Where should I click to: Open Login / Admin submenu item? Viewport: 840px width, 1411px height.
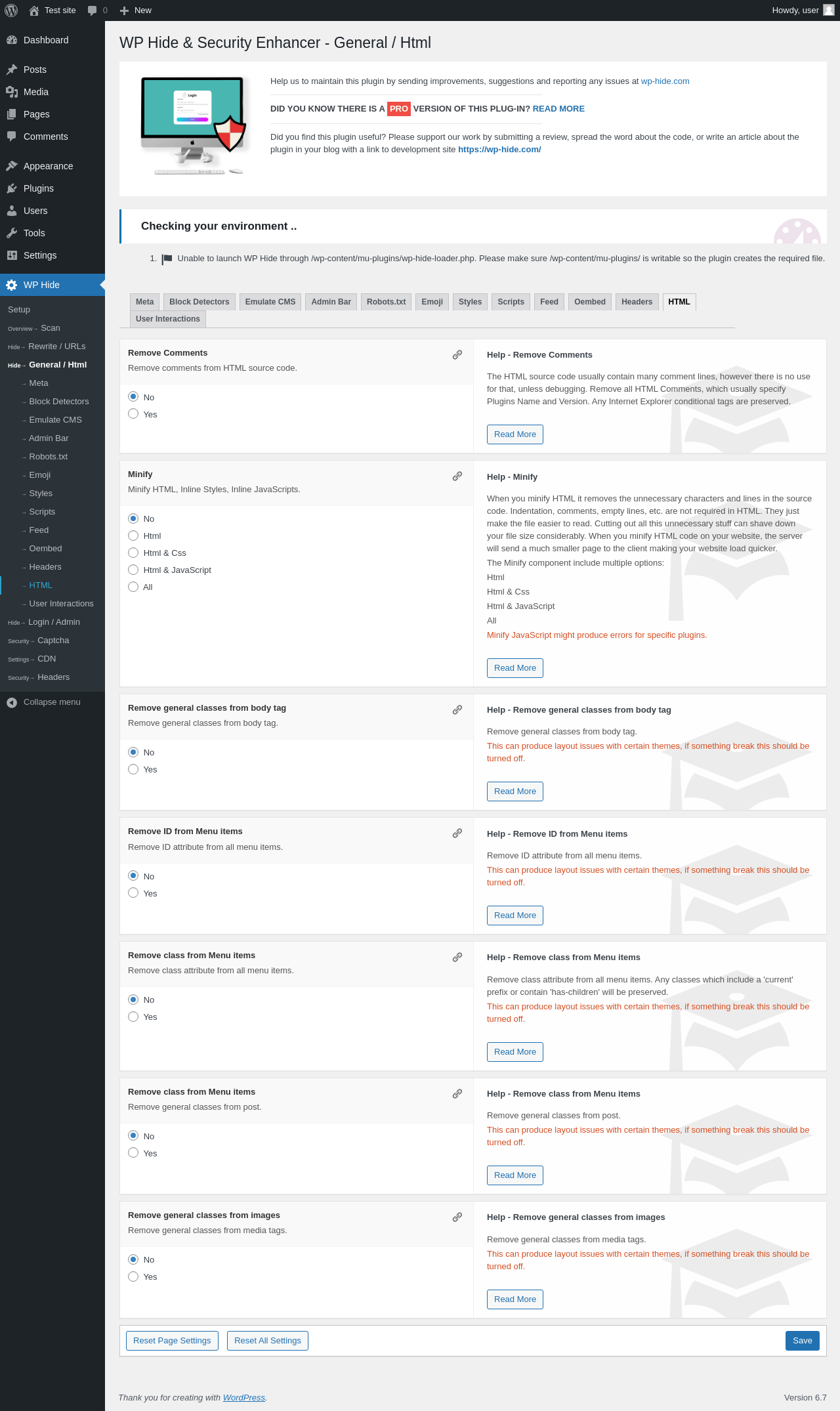click(x=52, y=622)
